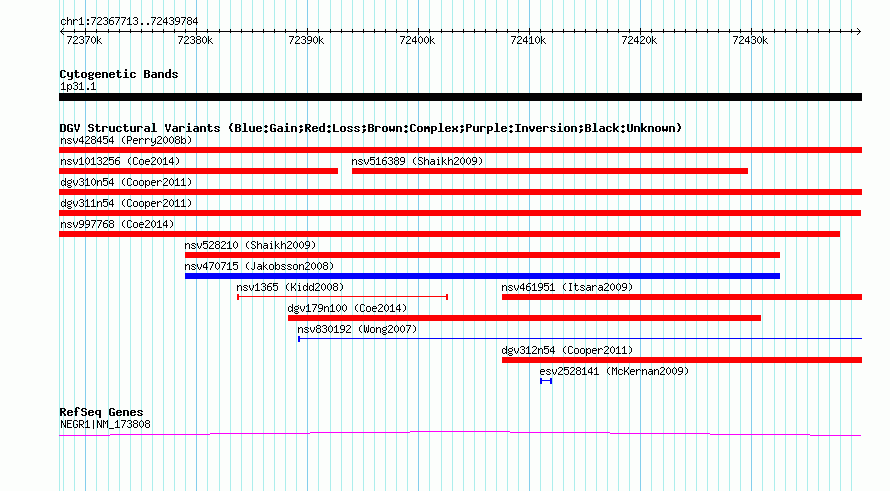Click the 72410k ruler position
This screenshot has width=890, height=491.
pyautogui.click(x=528, y=40)
